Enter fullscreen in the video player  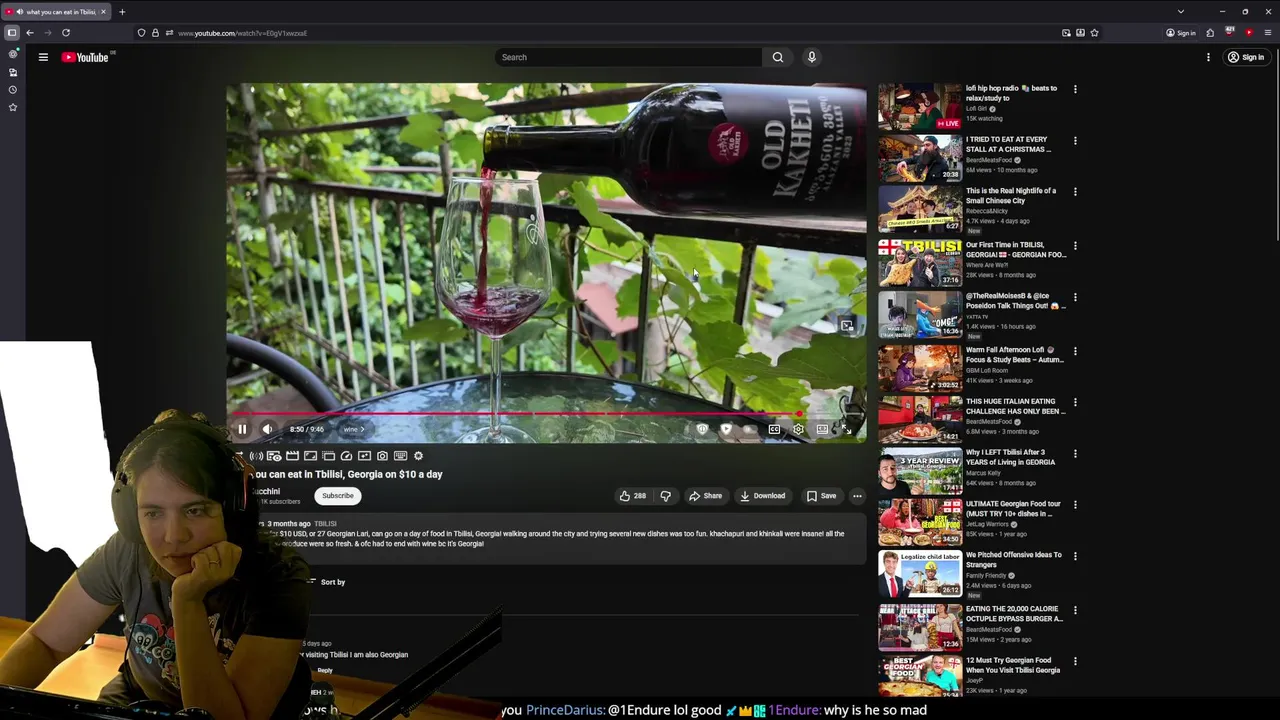click(846, 429)
